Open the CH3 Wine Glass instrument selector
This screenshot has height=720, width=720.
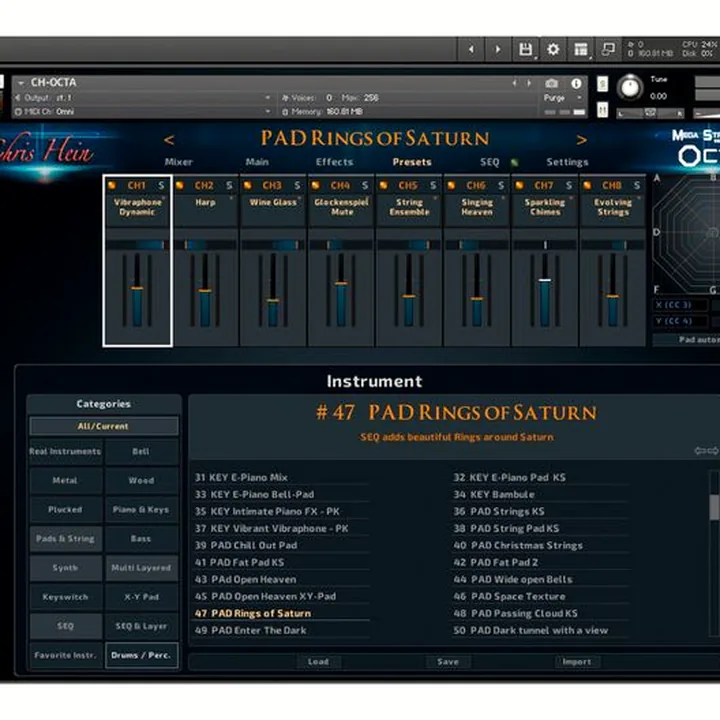[x=273, y=207]
